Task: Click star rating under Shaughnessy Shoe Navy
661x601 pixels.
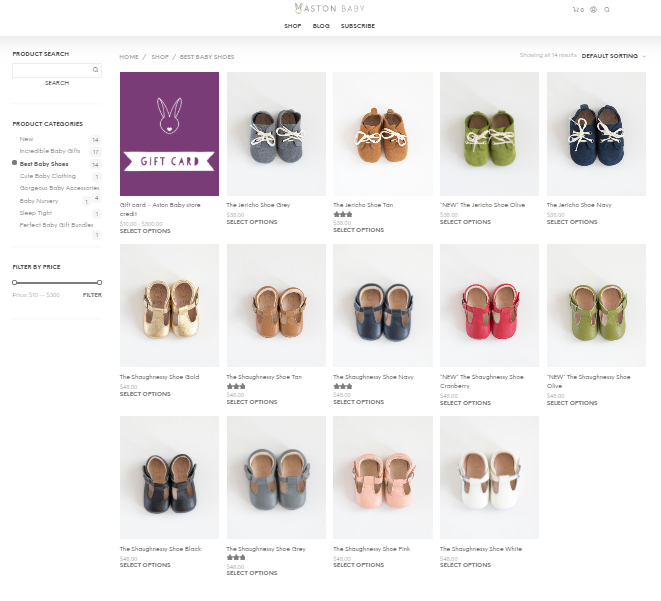Action: (343, 386)
